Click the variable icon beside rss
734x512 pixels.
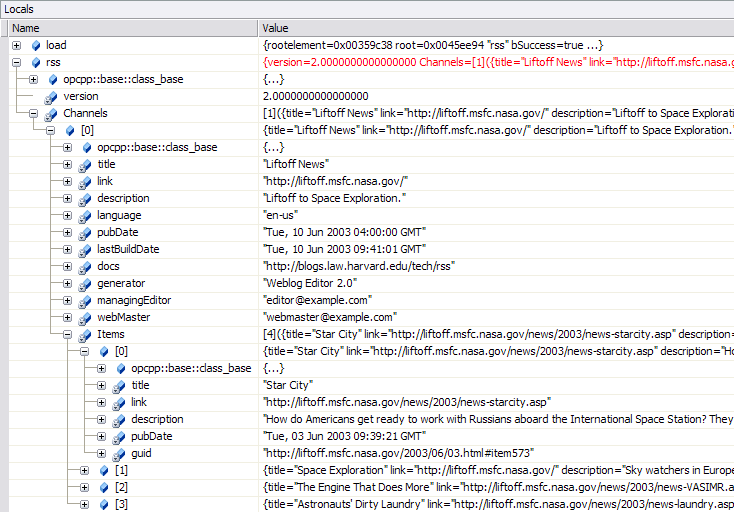coord(36,62)
